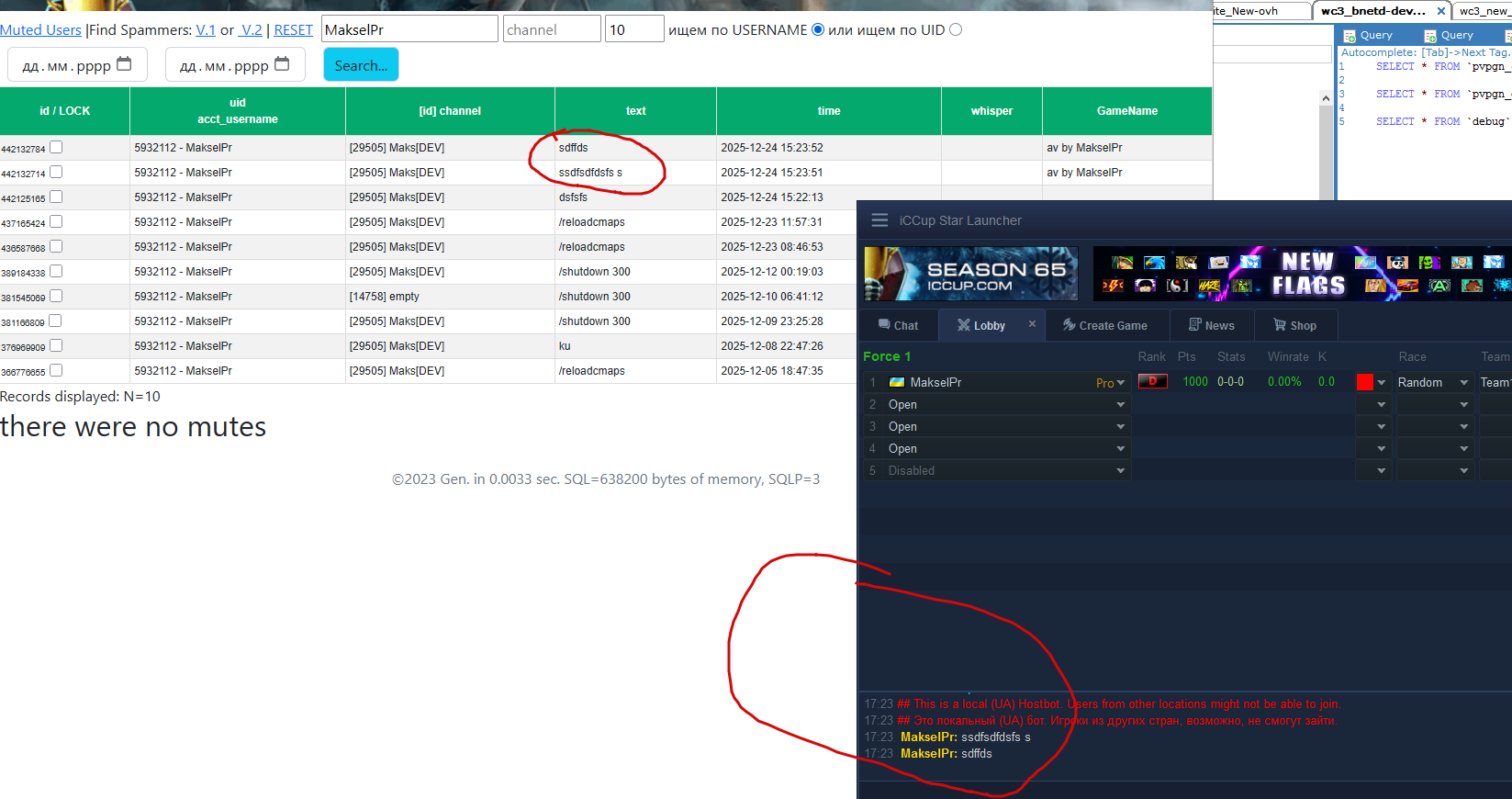Open MakselPr's Random race dropdown
This screenshot has width=1512, height=799.
tap(1435, 382)
